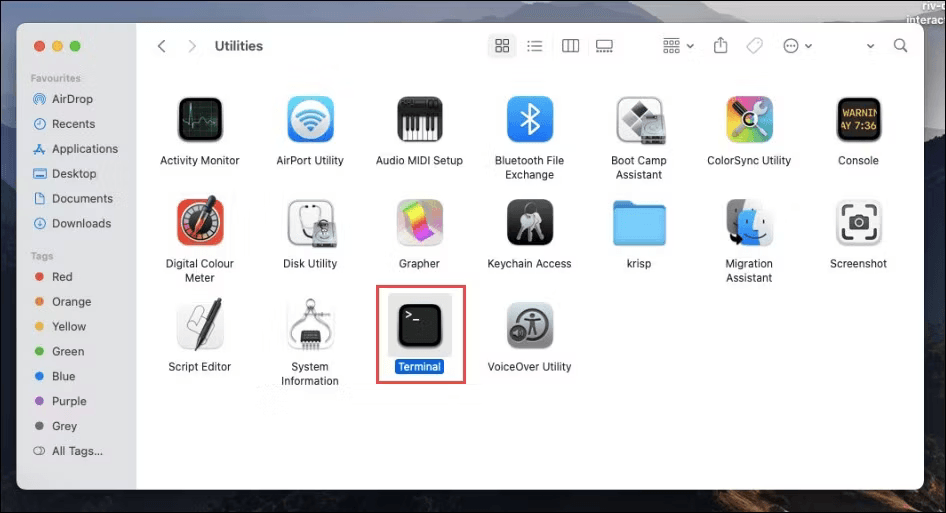946x513 pixels.
Task: Open Documents in the sidebar
Action: 72,199
